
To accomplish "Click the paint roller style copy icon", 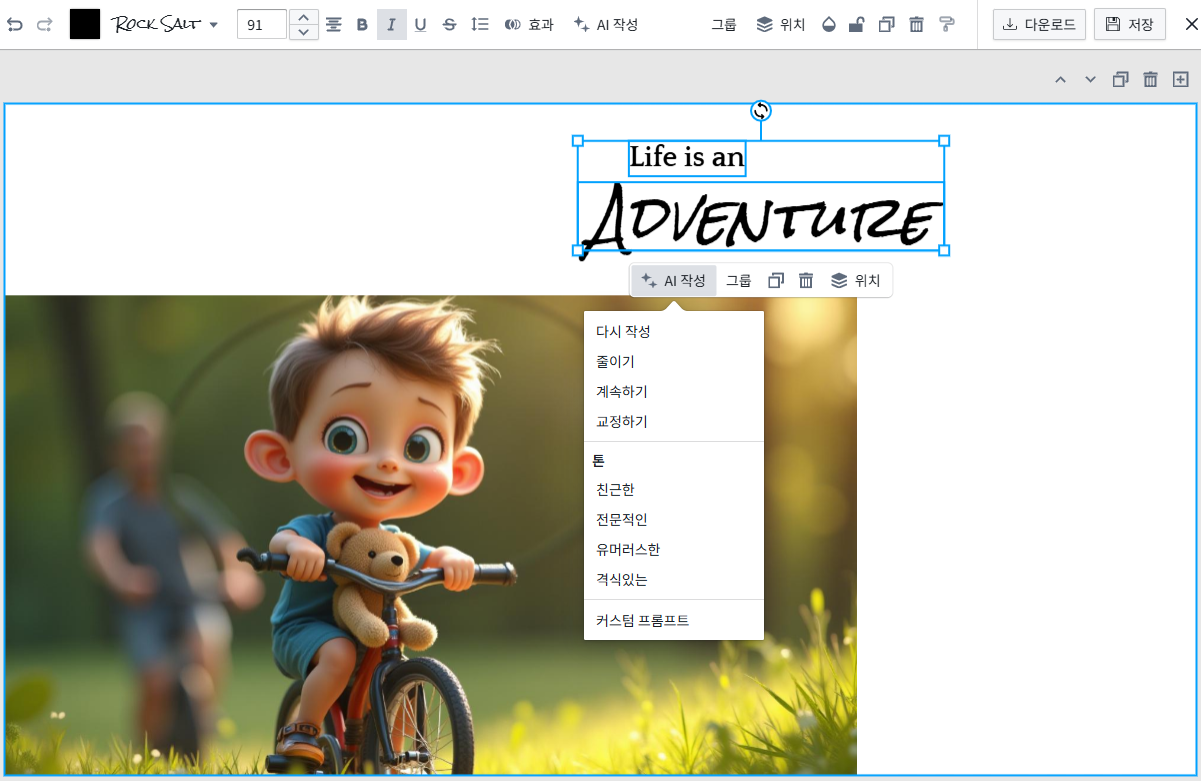I will (x=946, y=24).
